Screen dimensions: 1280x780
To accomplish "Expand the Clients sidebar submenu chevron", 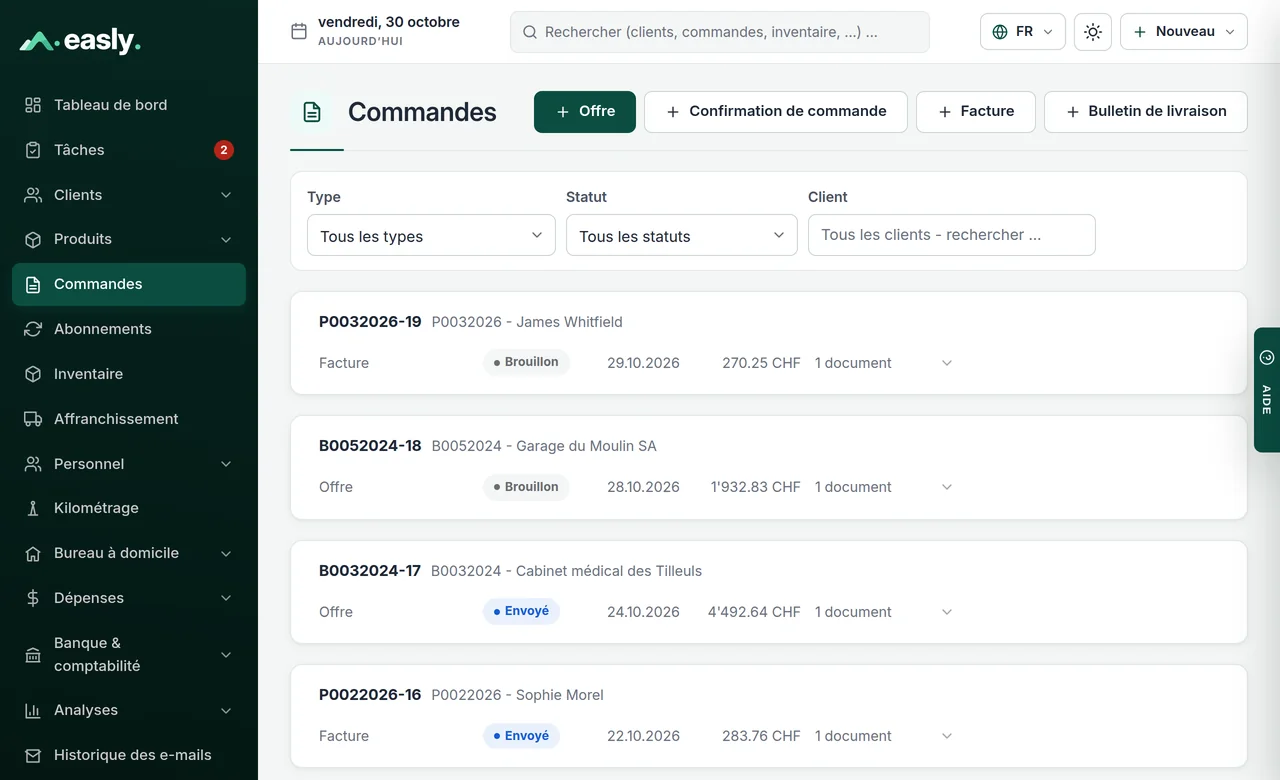I will 226,195.
